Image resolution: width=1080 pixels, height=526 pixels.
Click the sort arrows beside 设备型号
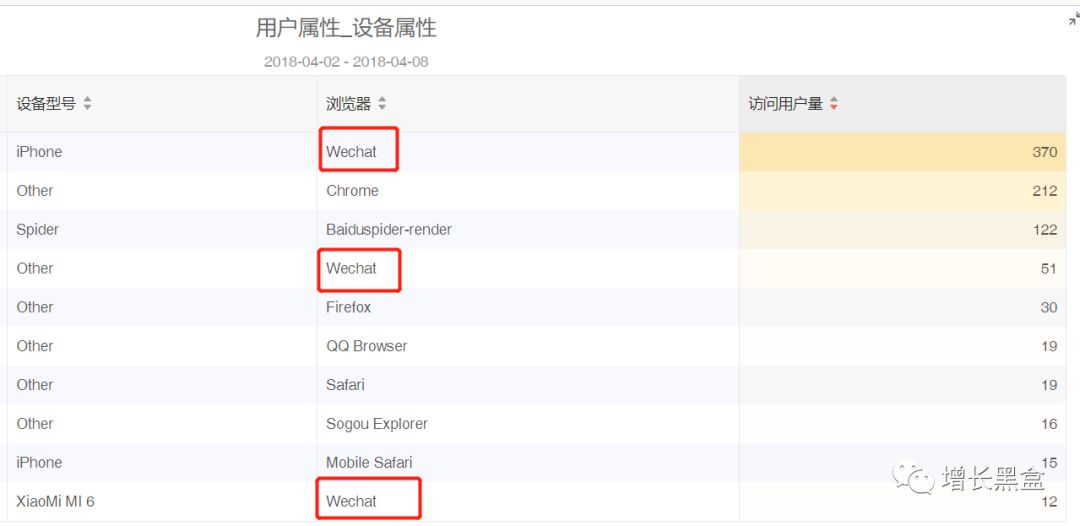[87, 104]
